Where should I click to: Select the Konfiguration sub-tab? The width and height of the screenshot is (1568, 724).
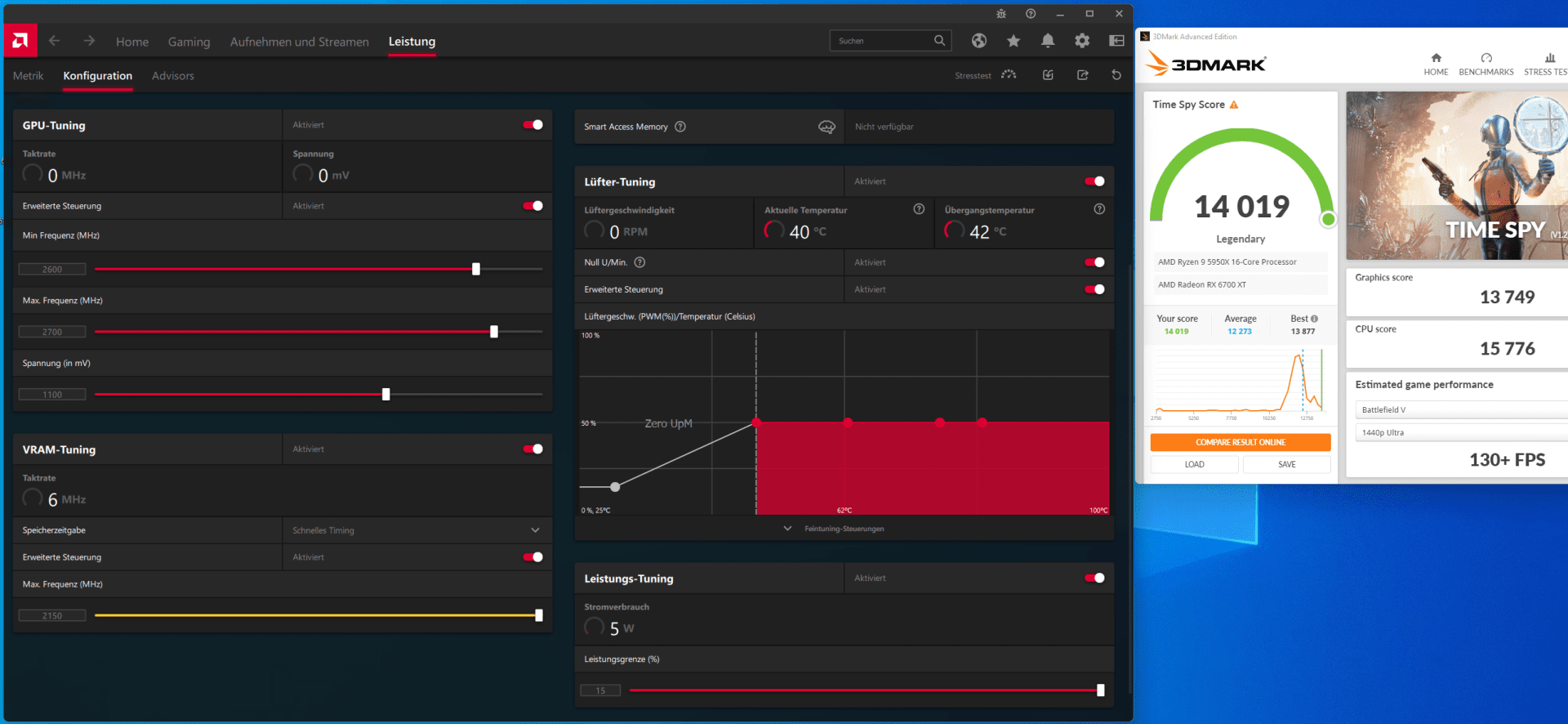[x=98, y=76]
